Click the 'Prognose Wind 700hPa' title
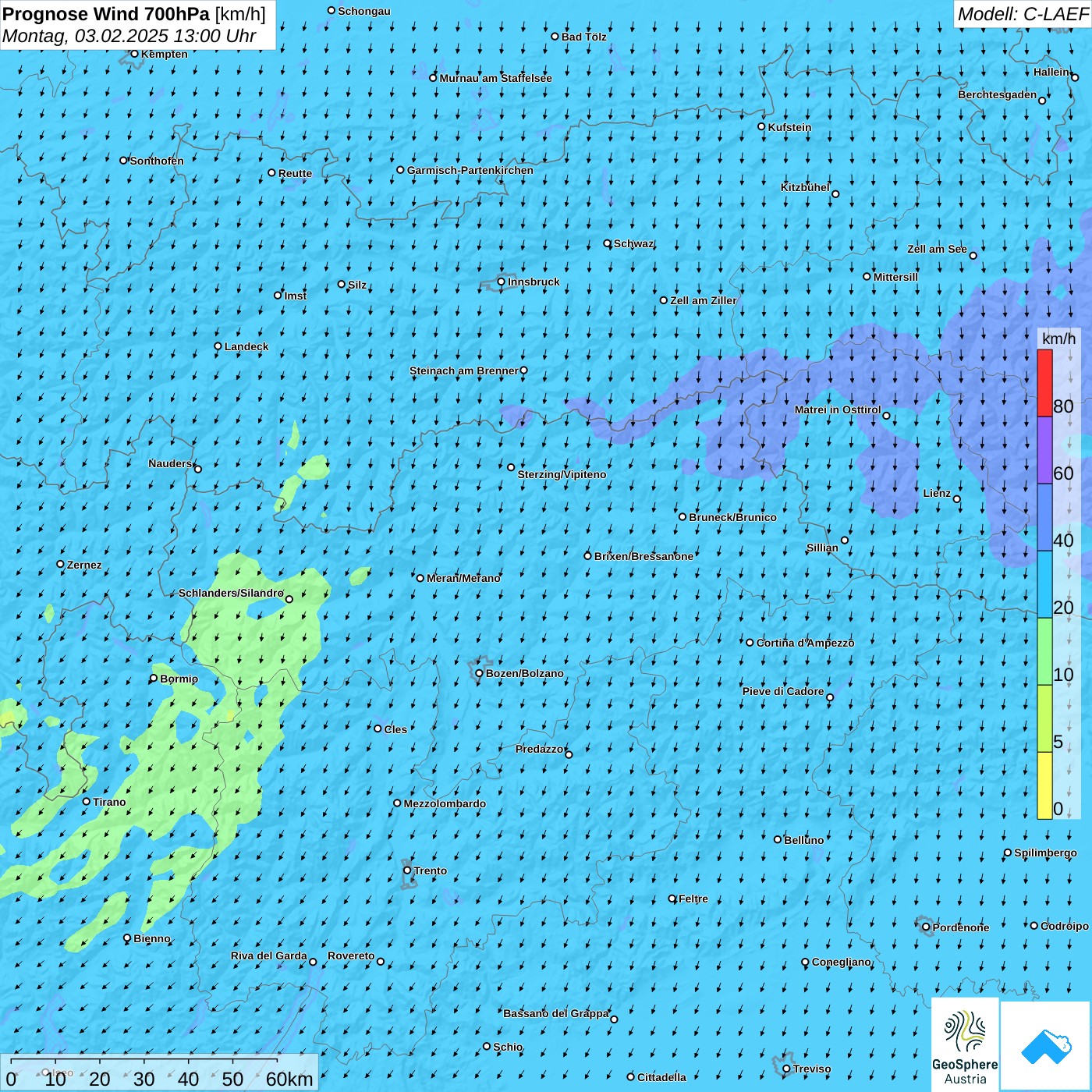Screen dimensions: 1092x1092 click(x=106, y=14)
